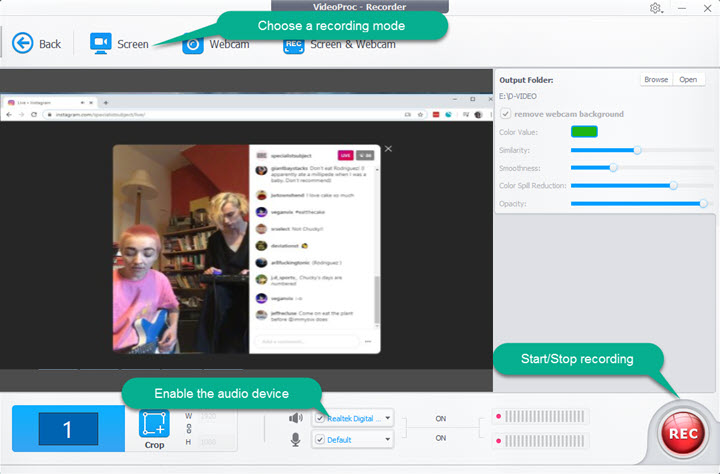Click the speaker audio icon
720x474 pixels.
click(x=295, y=418)
